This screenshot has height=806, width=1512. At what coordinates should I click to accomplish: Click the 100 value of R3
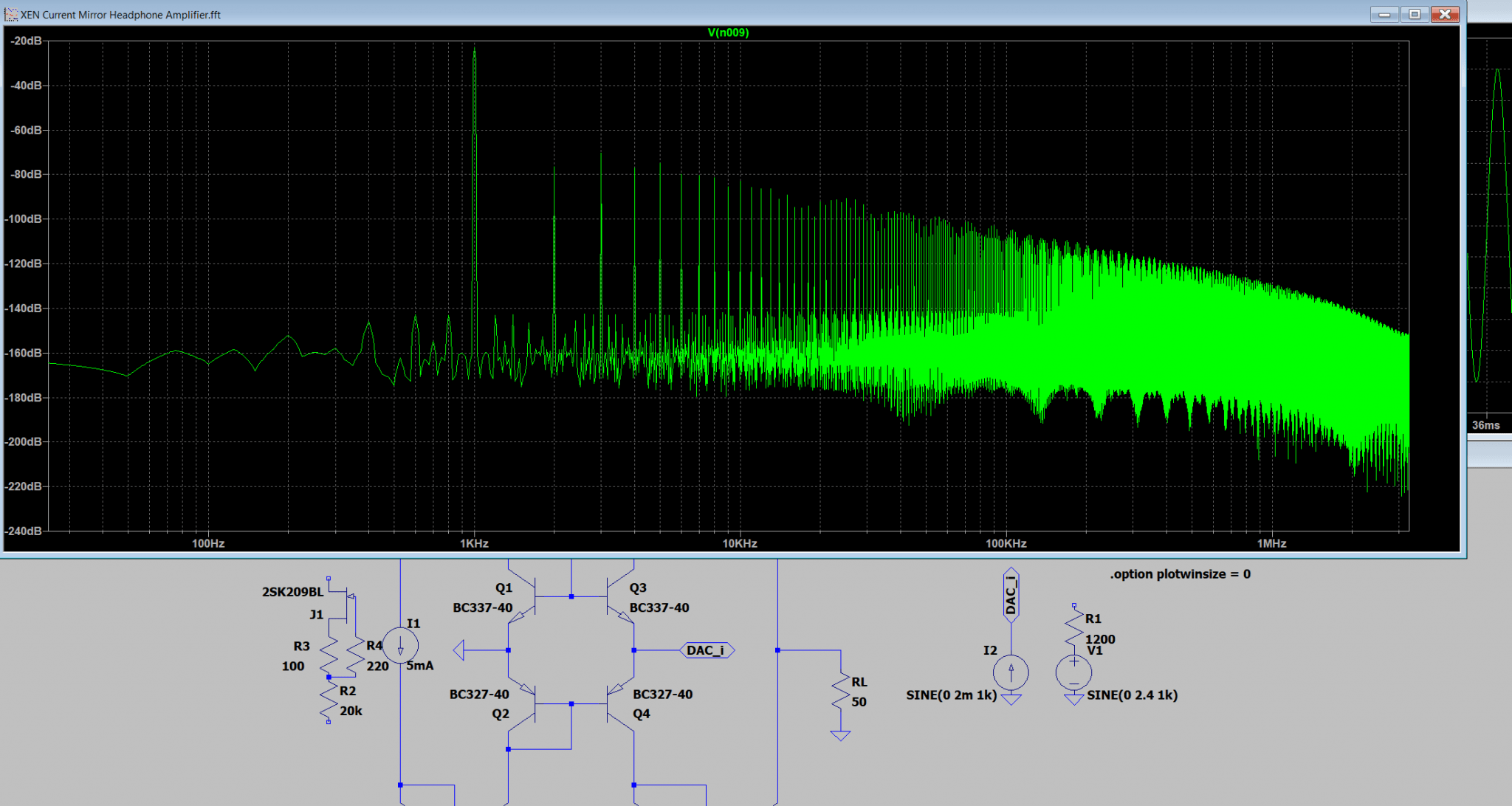coord(293,666)
